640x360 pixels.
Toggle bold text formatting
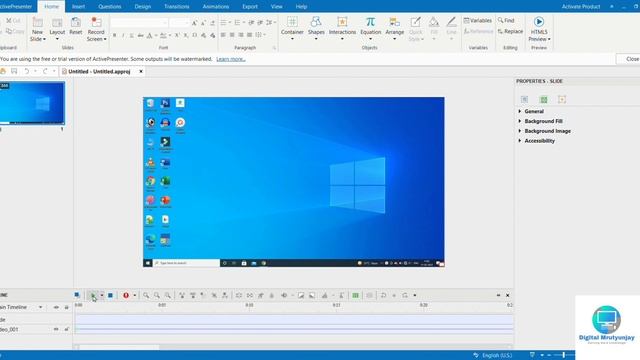(x=115, y=36)
